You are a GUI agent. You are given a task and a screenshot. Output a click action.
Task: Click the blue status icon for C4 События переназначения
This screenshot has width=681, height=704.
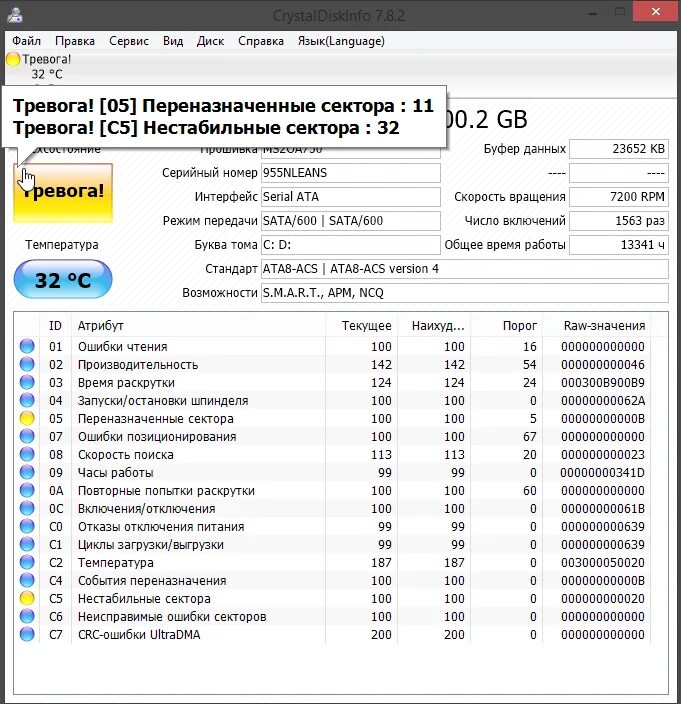click(x=27, y=580)
